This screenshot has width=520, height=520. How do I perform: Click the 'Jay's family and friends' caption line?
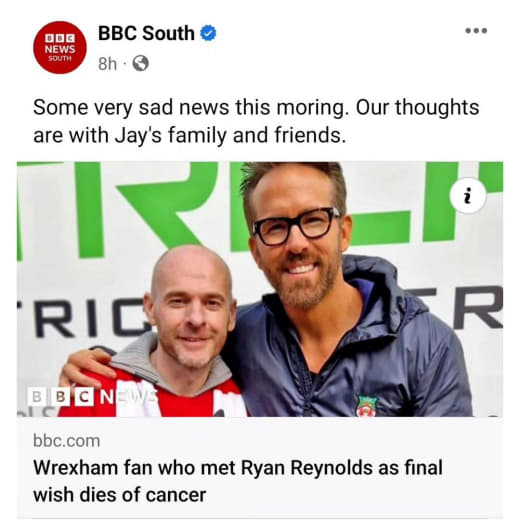(x=230, y=135)
